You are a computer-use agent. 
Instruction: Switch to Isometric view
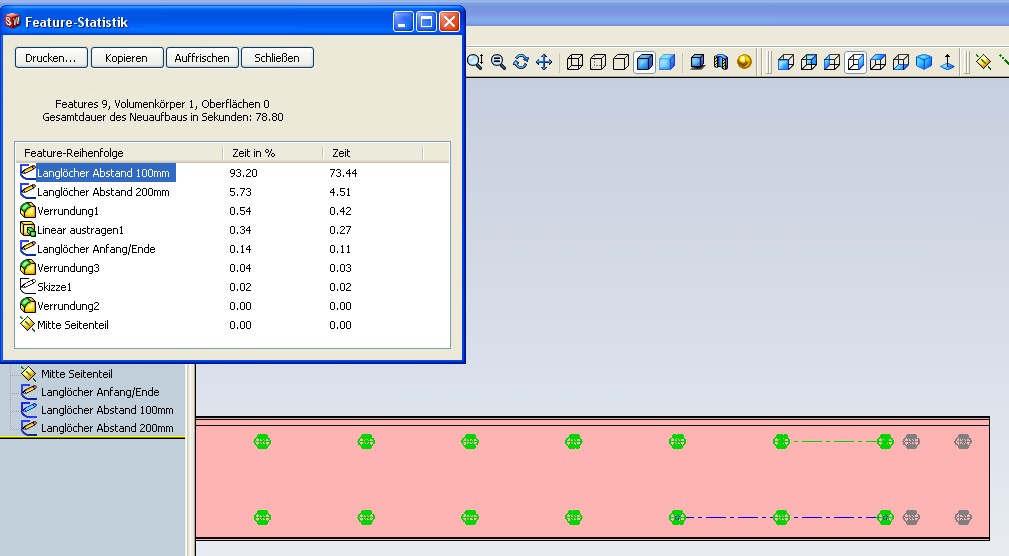(x=924, y=62)
